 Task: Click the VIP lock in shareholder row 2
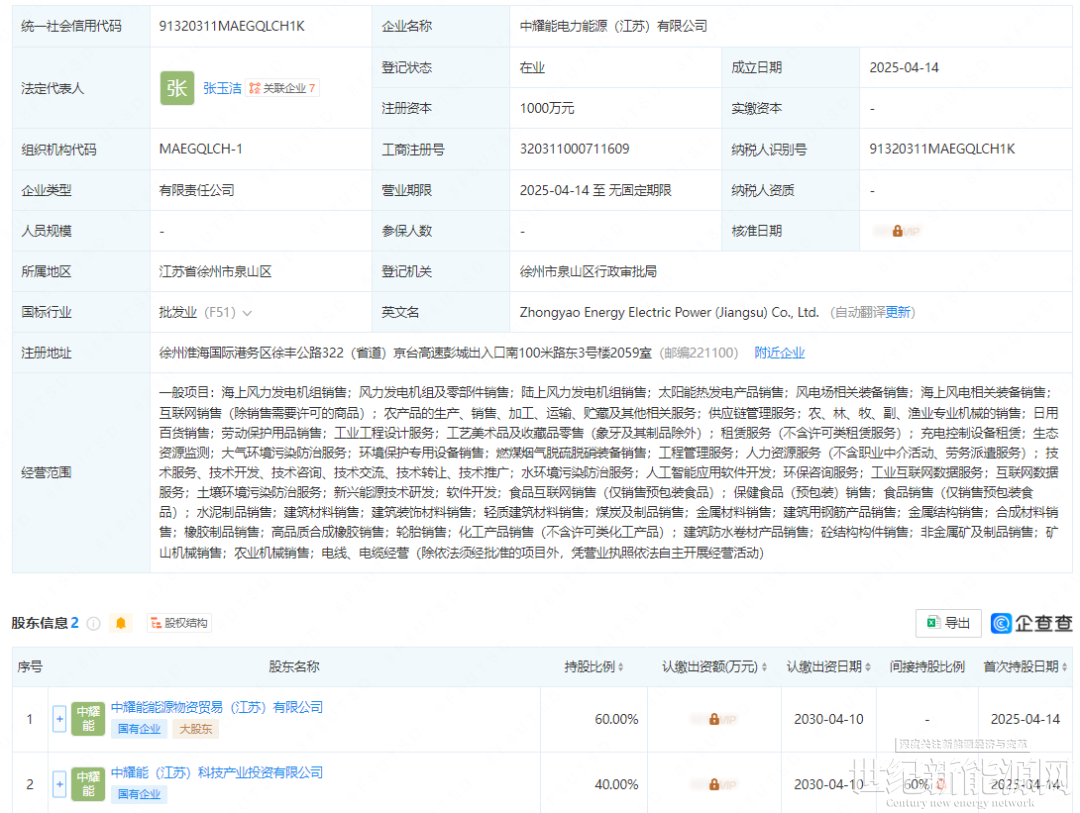714,785
